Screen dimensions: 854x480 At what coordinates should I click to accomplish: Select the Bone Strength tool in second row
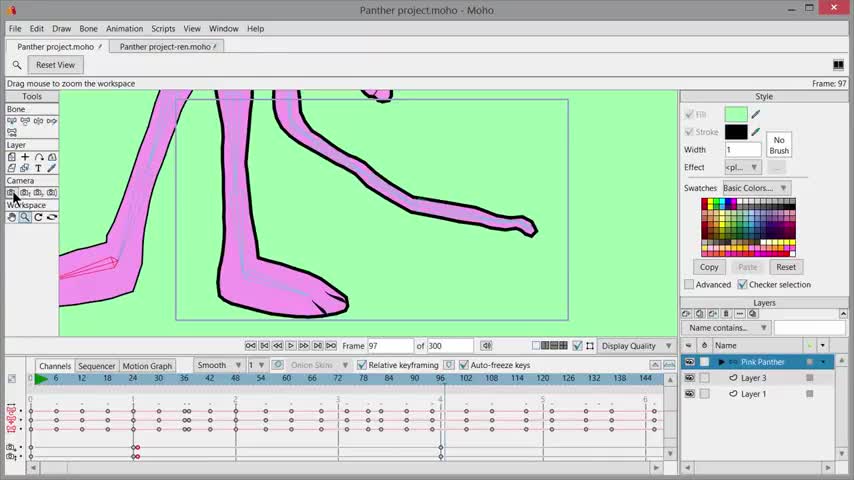pyautogui.click(x=11, y=132)
